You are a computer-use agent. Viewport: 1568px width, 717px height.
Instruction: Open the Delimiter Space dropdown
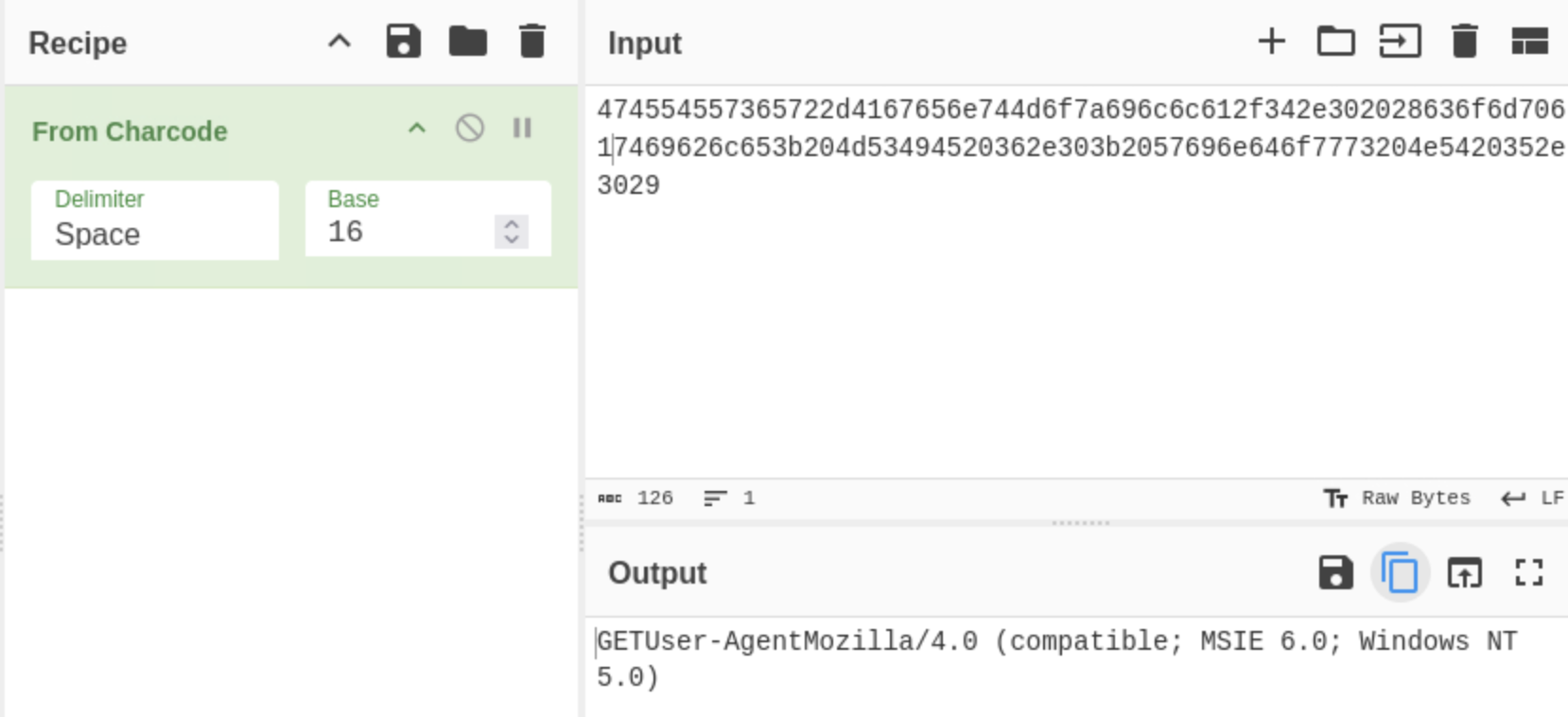[x=155, y=220]
